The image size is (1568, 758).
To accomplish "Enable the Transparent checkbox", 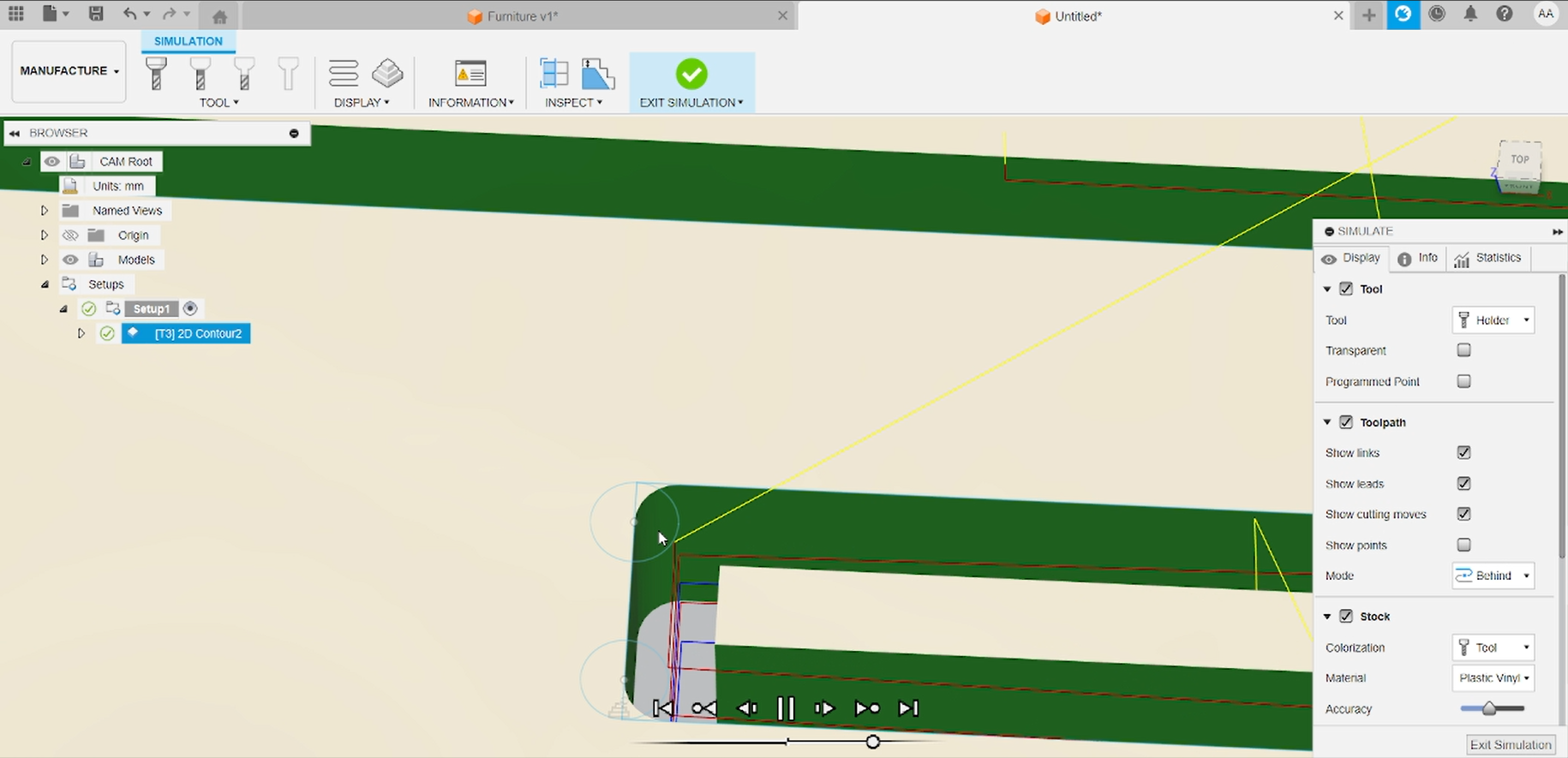I will tap(1463, 350).
